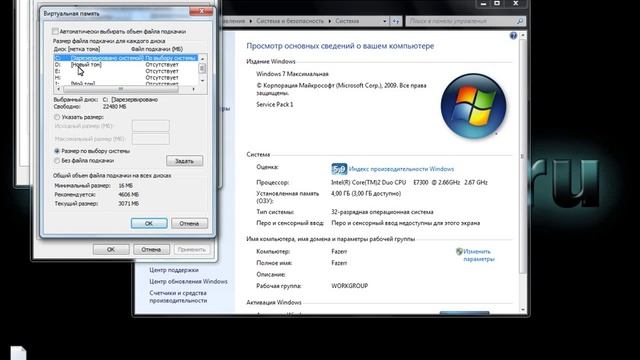Screen dimensions: 640x360
Task: Open Центр поддержки link
Action: (x=174, y=270)
